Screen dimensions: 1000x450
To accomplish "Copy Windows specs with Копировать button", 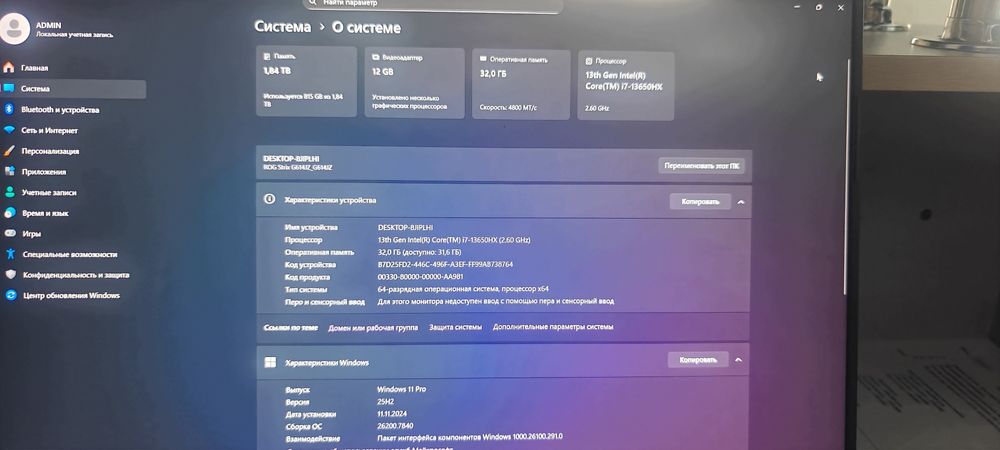I will coord(698,359).
